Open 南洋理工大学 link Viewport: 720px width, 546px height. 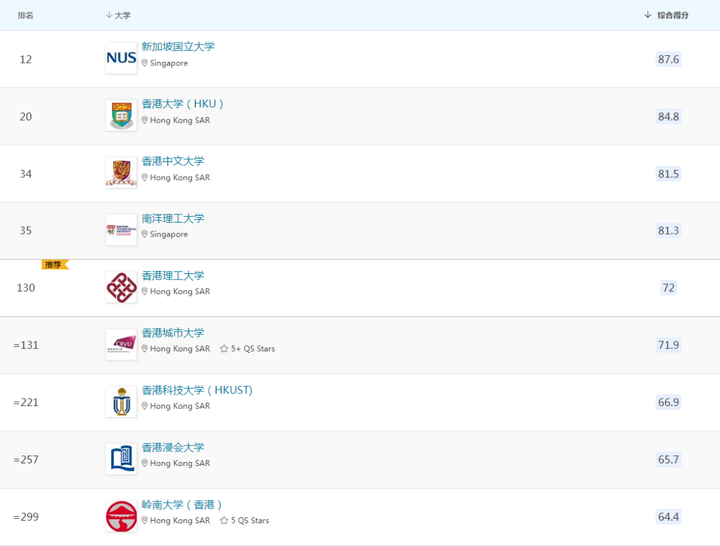coord(173,218)
